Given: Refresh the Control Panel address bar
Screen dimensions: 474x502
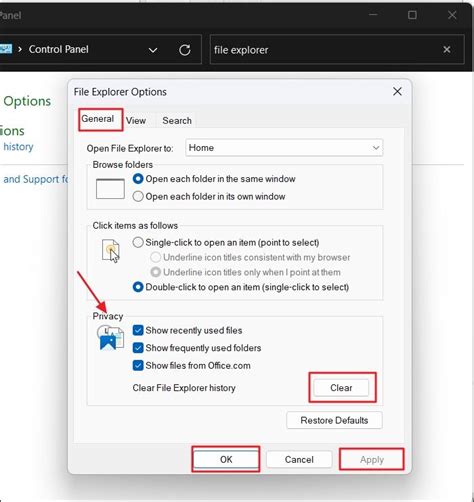Looking at the screenshot, I should point(185,50).
